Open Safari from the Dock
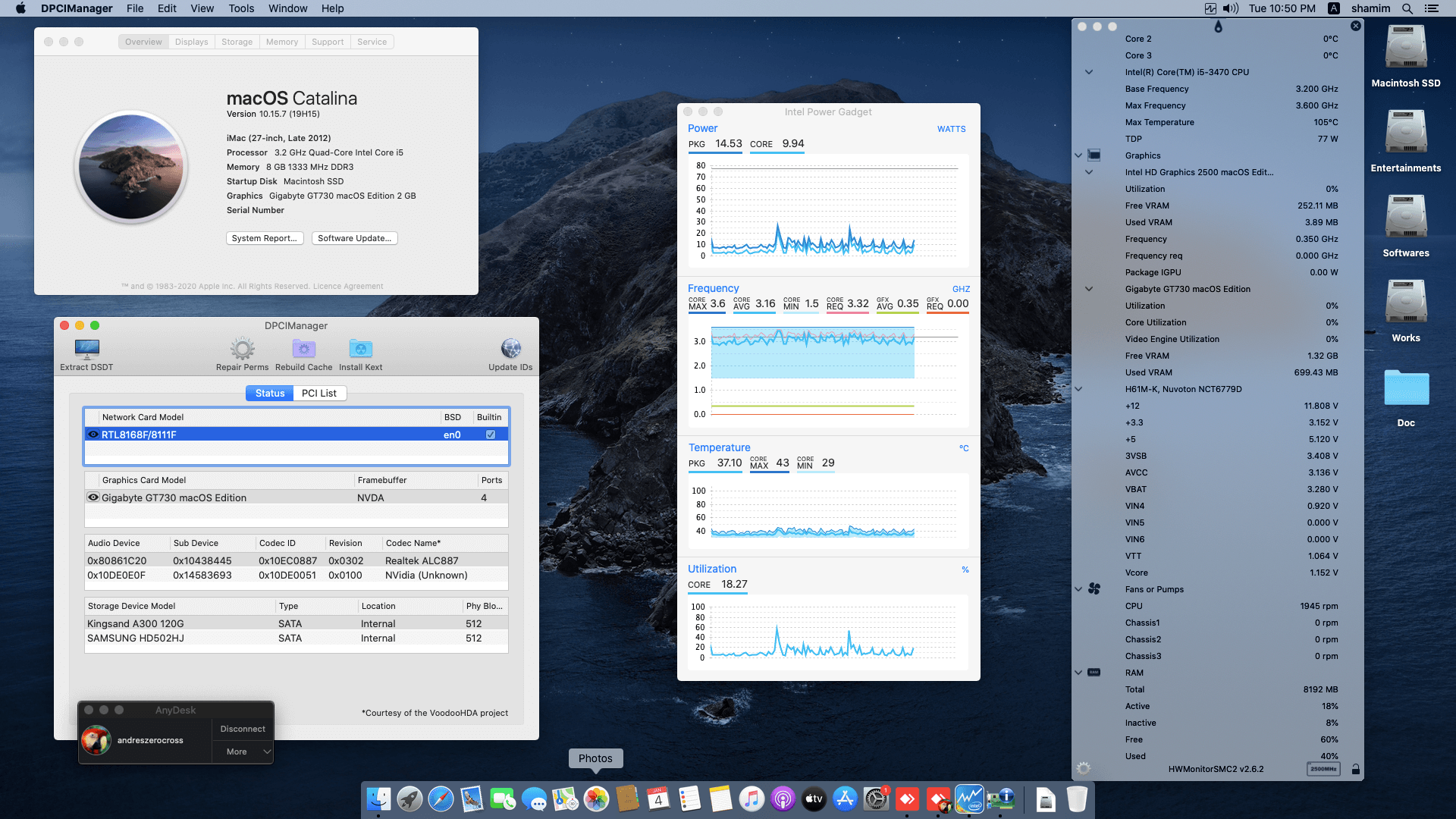1456x819 pixels. (x=441, y=799)
